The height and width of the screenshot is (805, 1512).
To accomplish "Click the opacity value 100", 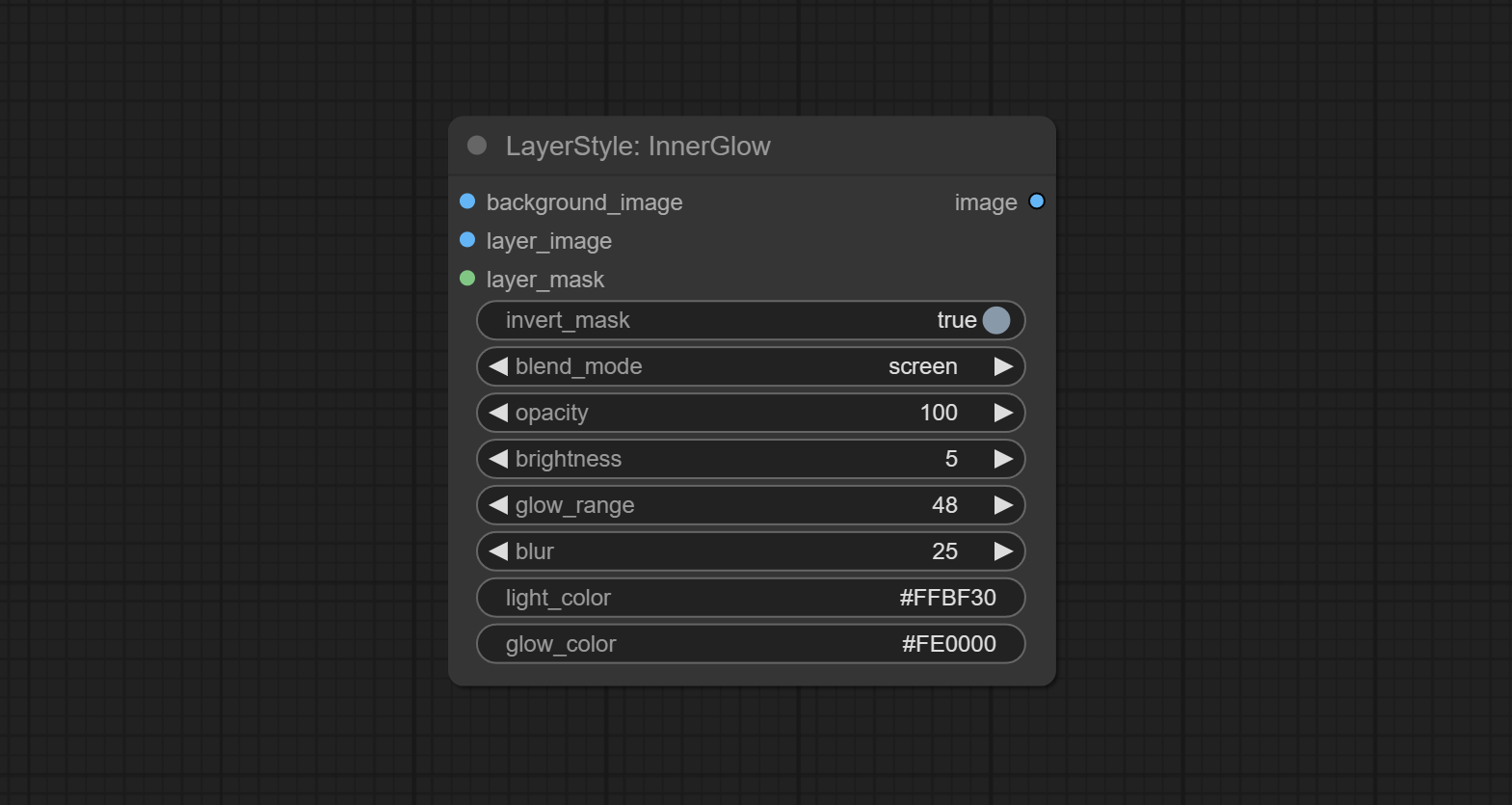I will point(939,413).
